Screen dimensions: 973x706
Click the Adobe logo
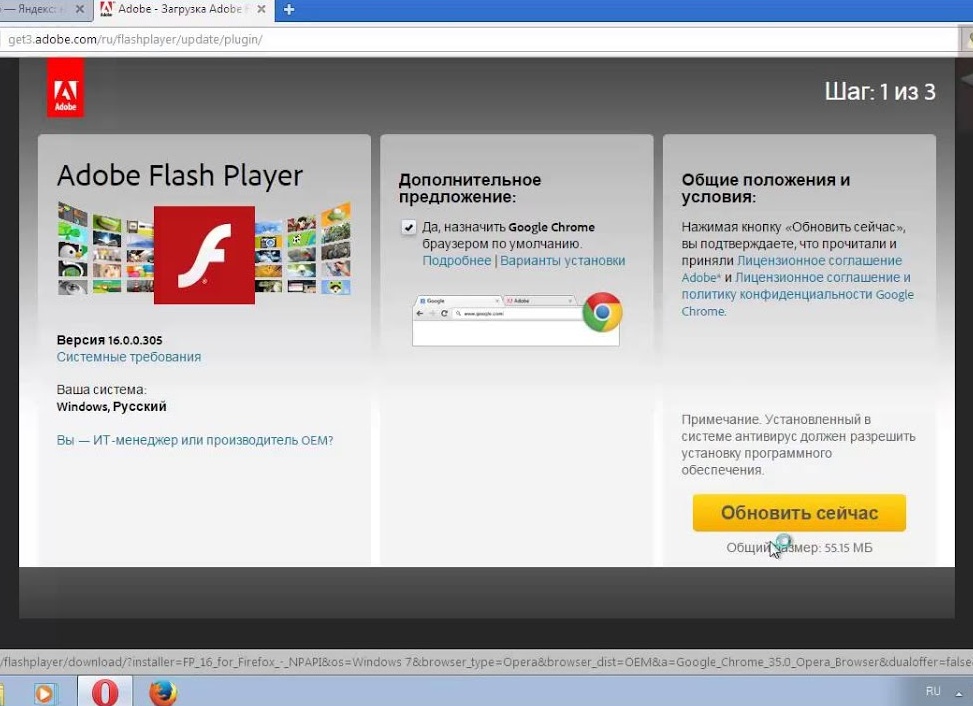[65, 87]
